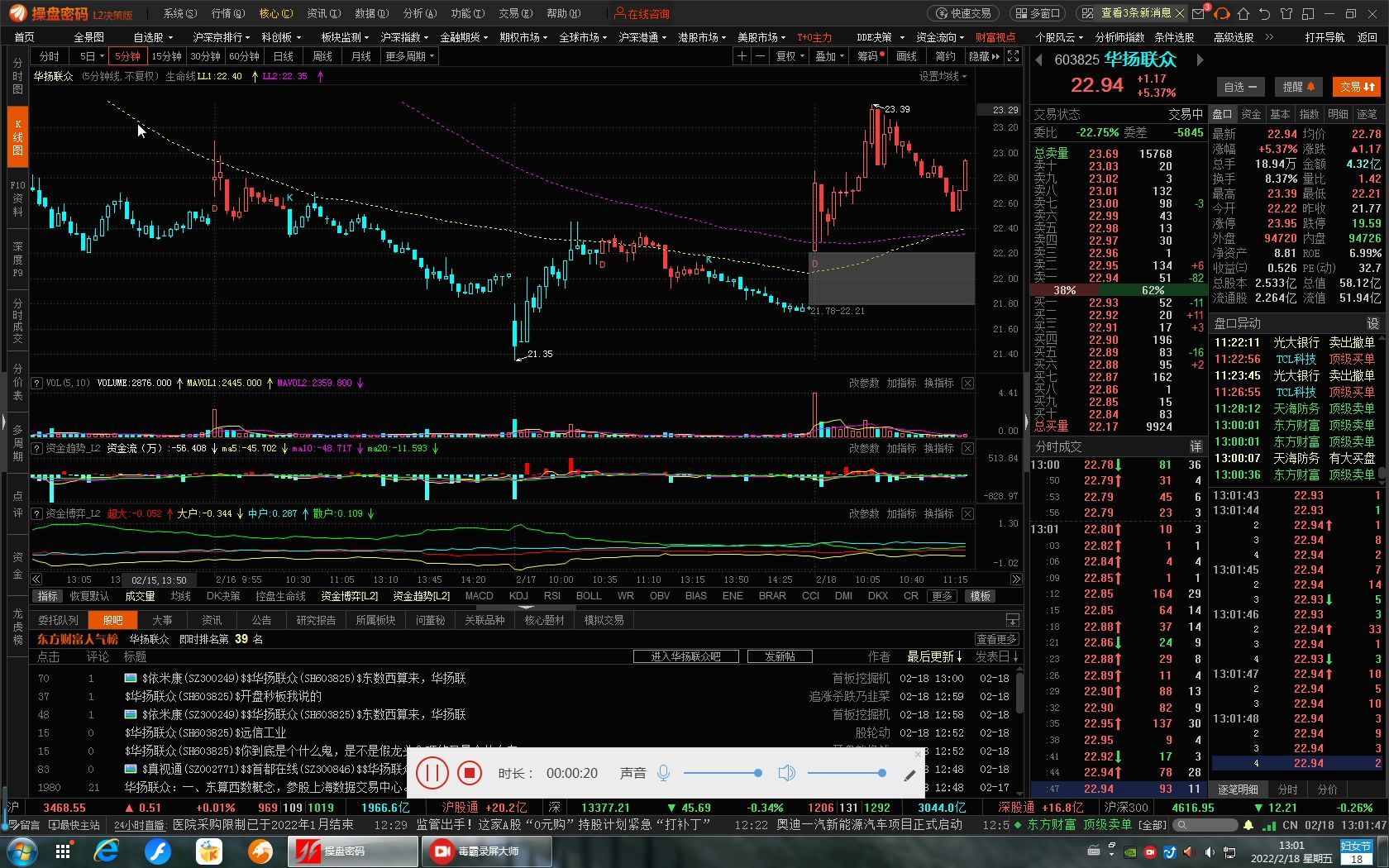Open the 股吧 tab
Screen dimensions: 1389x868
(112, 620)
